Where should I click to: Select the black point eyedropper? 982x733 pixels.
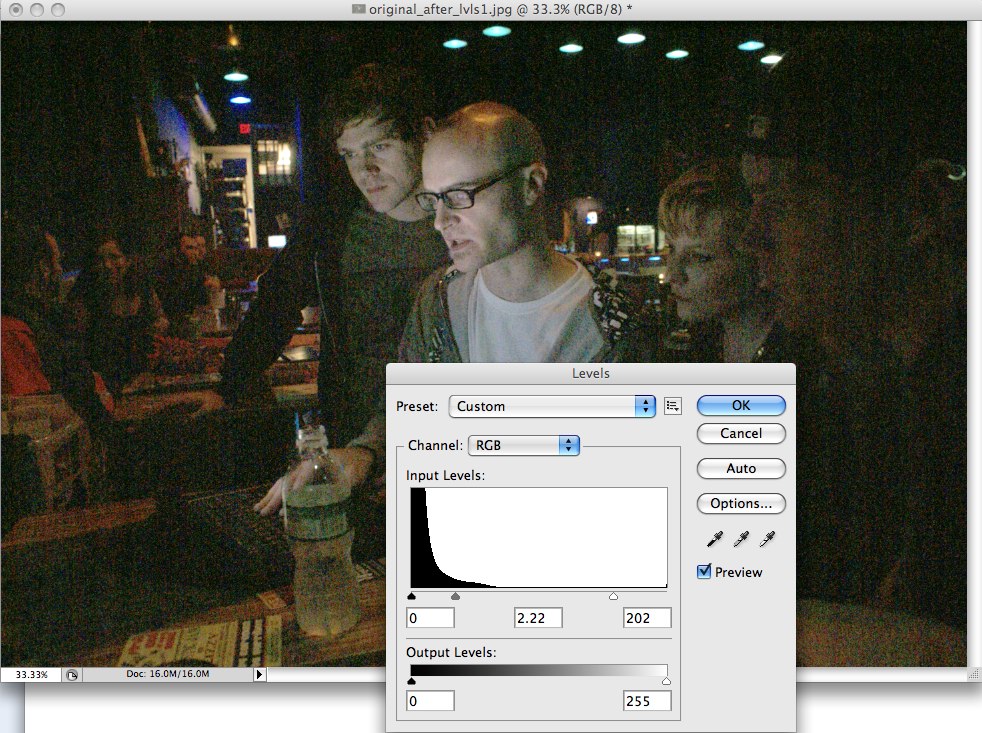[715, 539]
